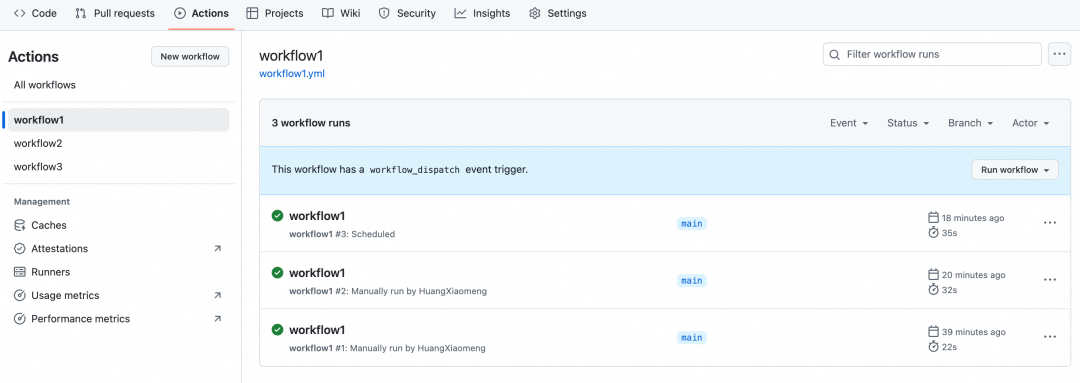The height and width of the screenshot is (383, 1080).
Task: Click external arrow beside Performance metrics
Action: [218, 319]
